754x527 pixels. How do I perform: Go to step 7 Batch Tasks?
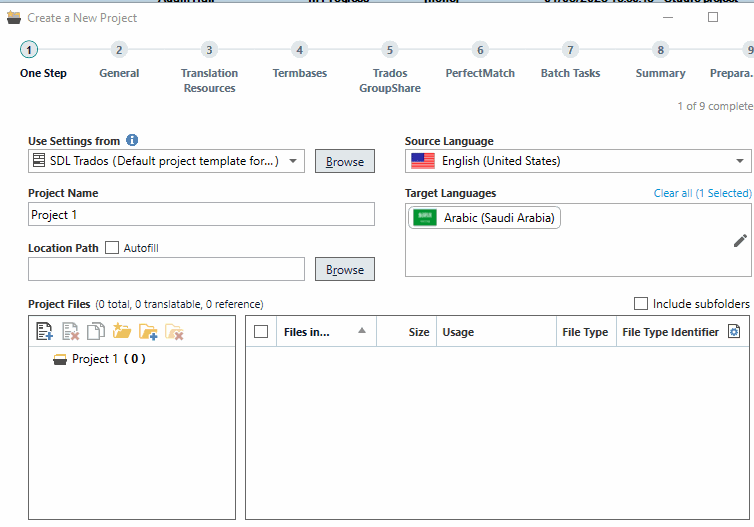coord(570,50)
